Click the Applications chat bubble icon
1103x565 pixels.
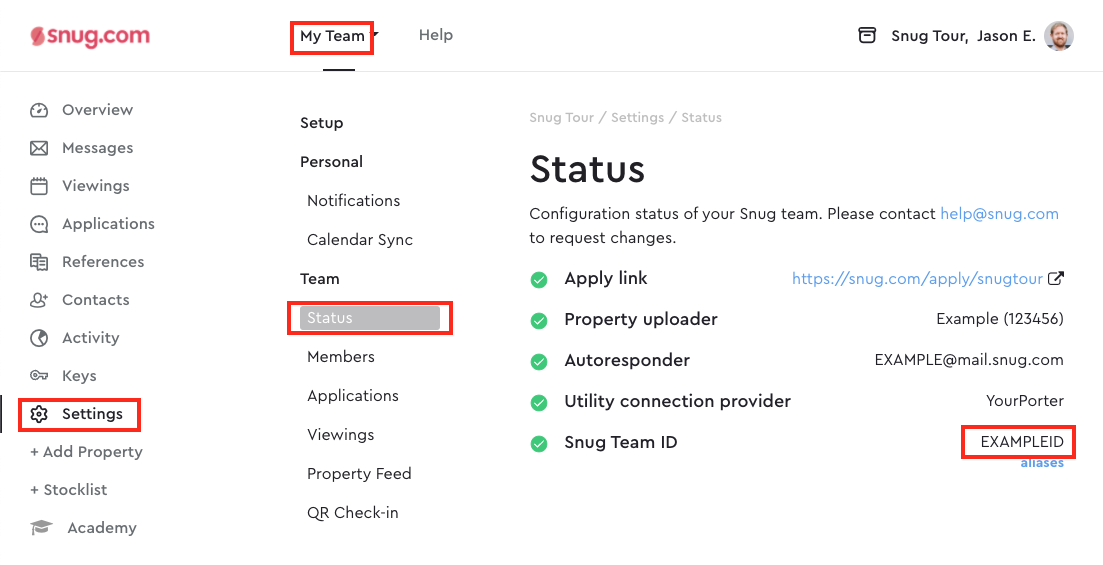tap(39, 224)
